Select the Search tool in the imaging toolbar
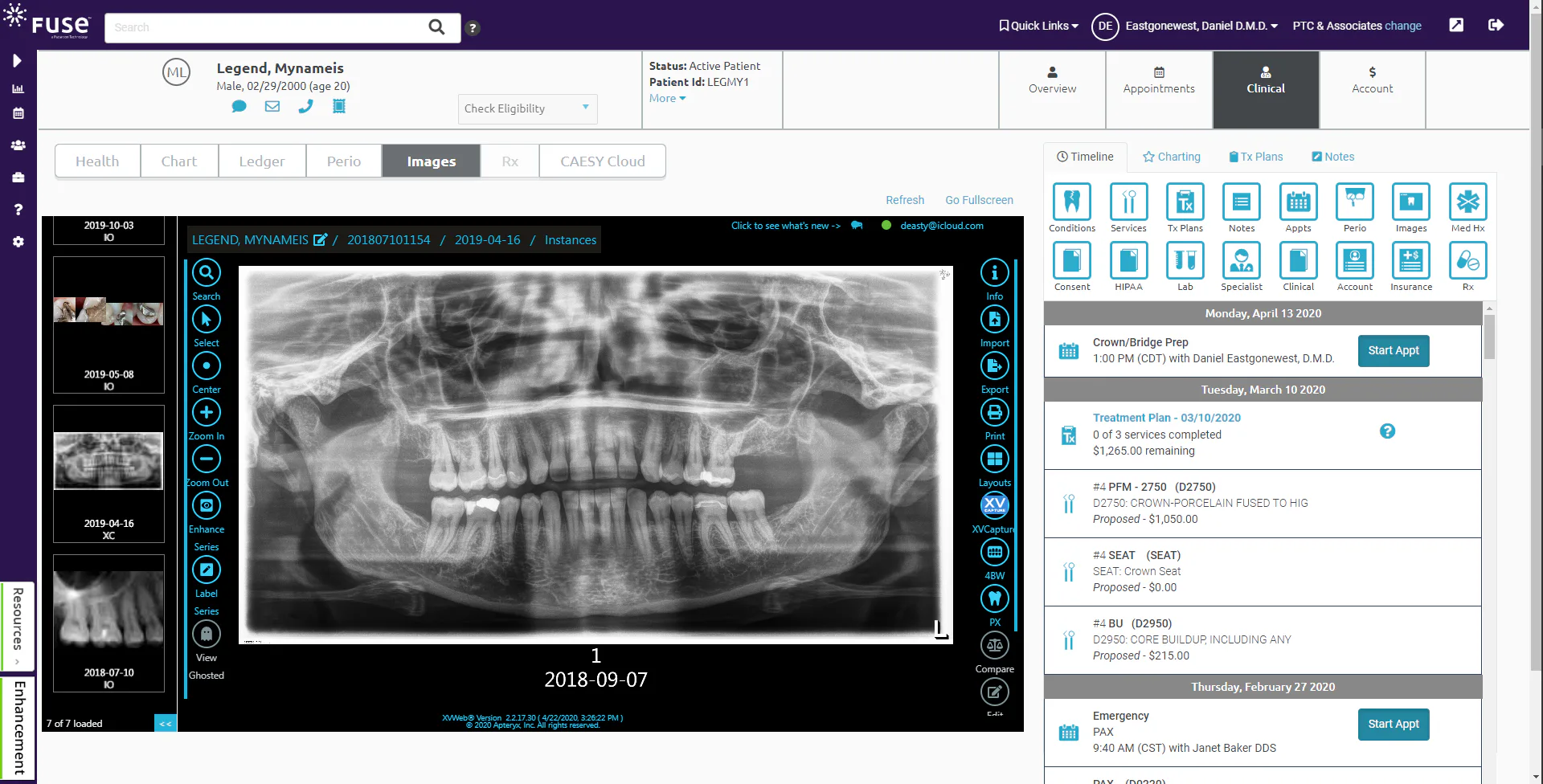Image resolution: width=1543 pixels, height=784 pixels. [207, 273]
